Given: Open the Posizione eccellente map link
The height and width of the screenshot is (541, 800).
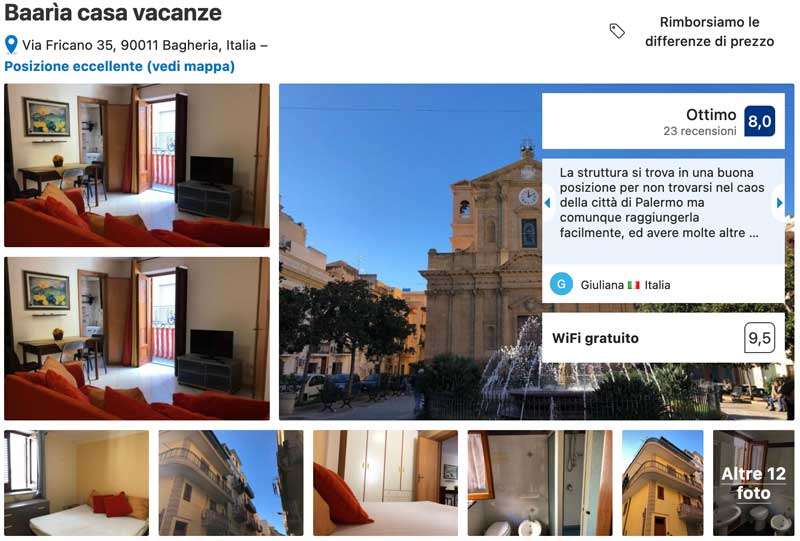Looking at the screenshot, I should click(119, 66).
